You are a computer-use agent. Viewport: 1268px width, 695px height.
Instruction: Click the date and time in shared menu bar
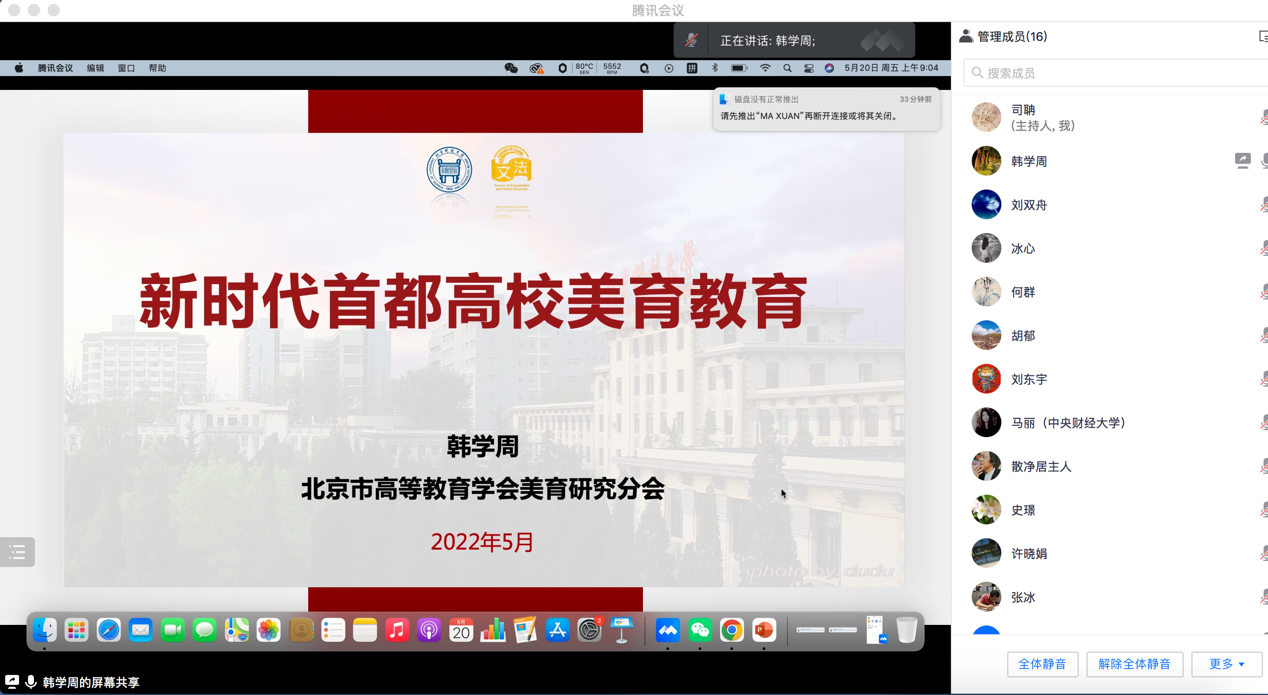(891, 68)
